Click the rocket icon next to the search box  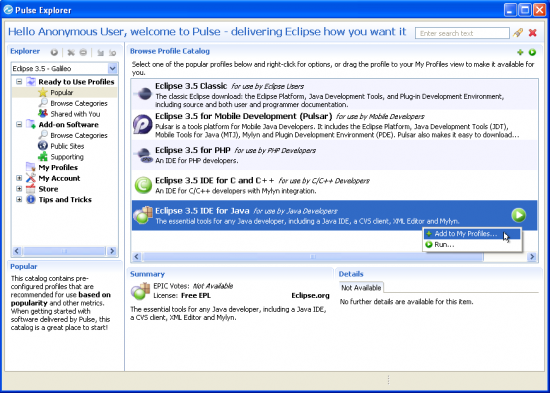tap(518, 33)
